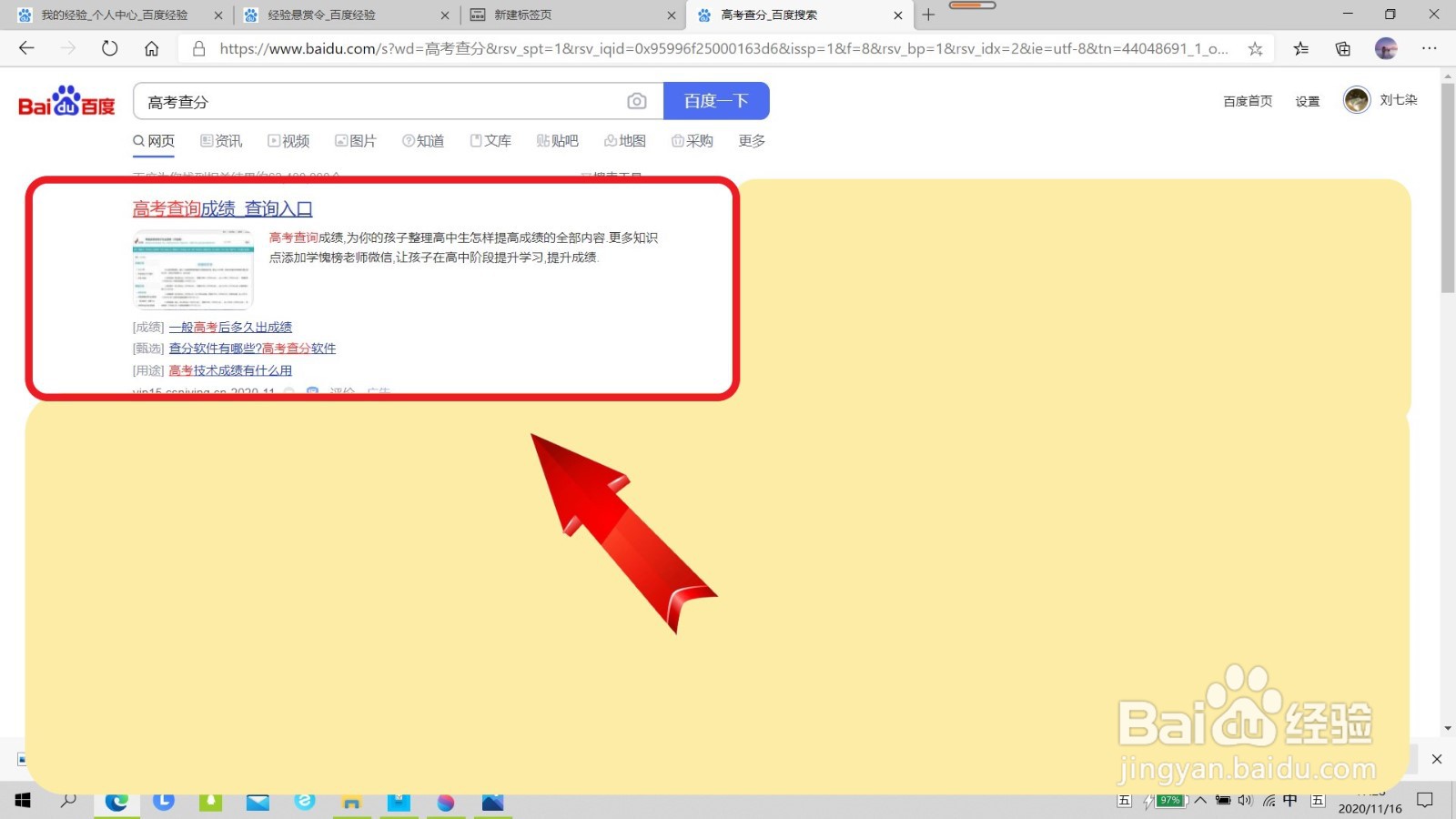This screenshot has height=819, width=1456.
Task: Click the volume speaker tray icon
Action: point(1245,801)
